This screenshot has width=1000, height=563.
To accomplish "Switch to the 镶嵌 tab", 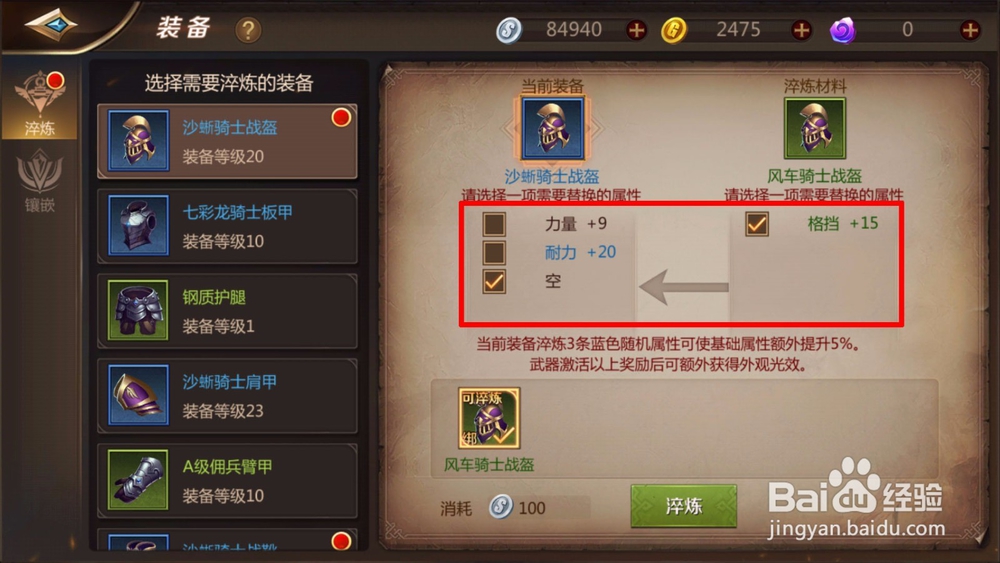I will (40, 180).
